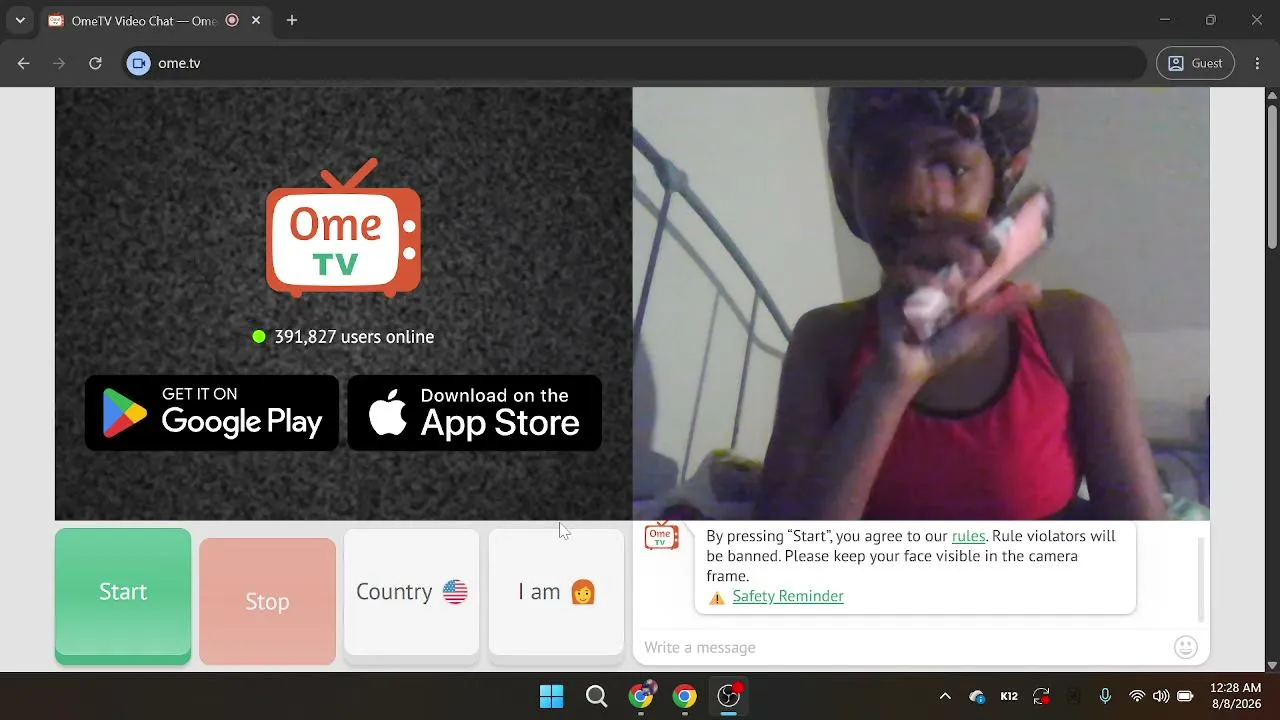
Task: Click the yellow warning triangle icon
Action: [717, 597]
